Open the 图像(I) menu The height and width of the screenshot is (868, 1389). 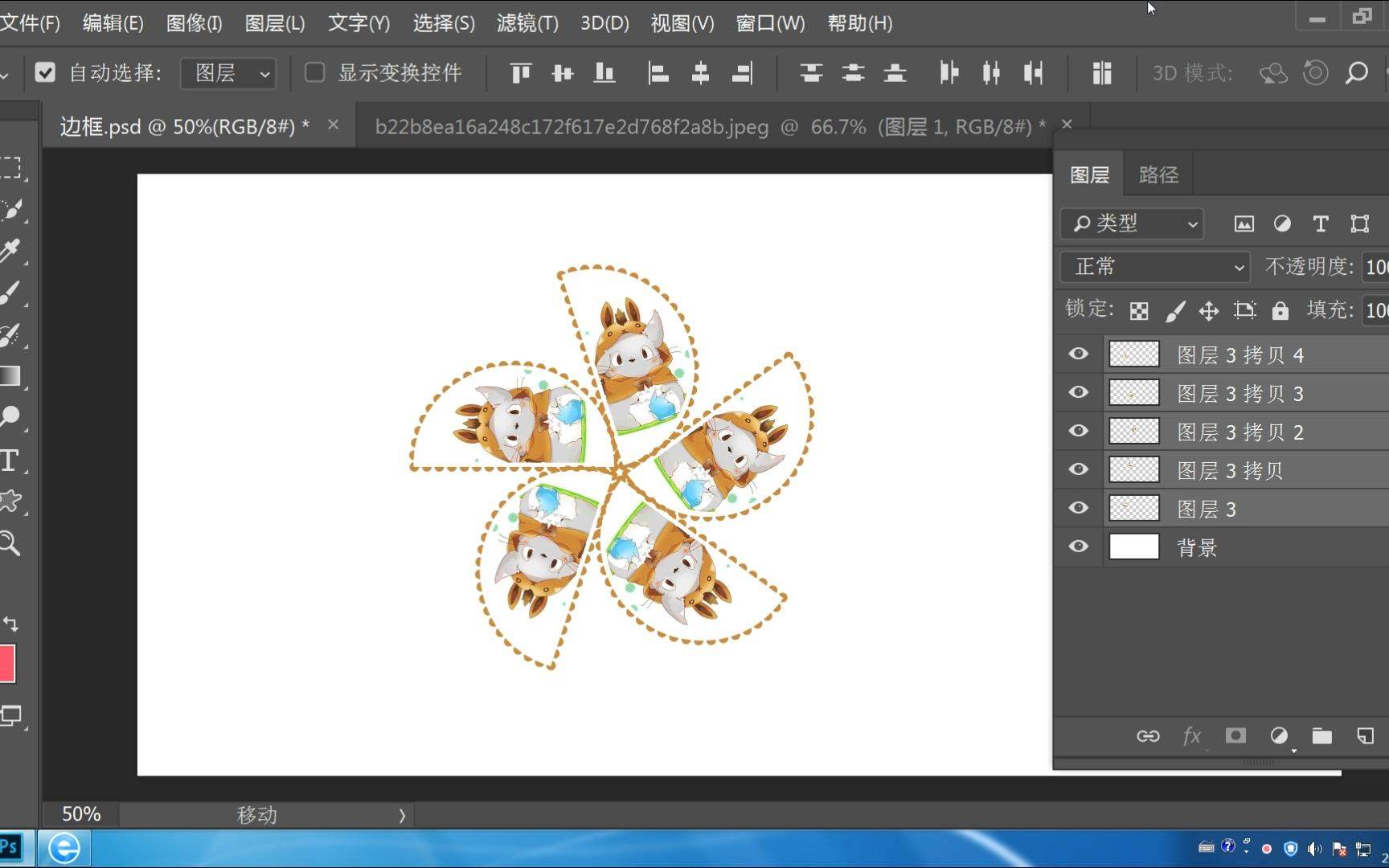[x=194, y=23]
